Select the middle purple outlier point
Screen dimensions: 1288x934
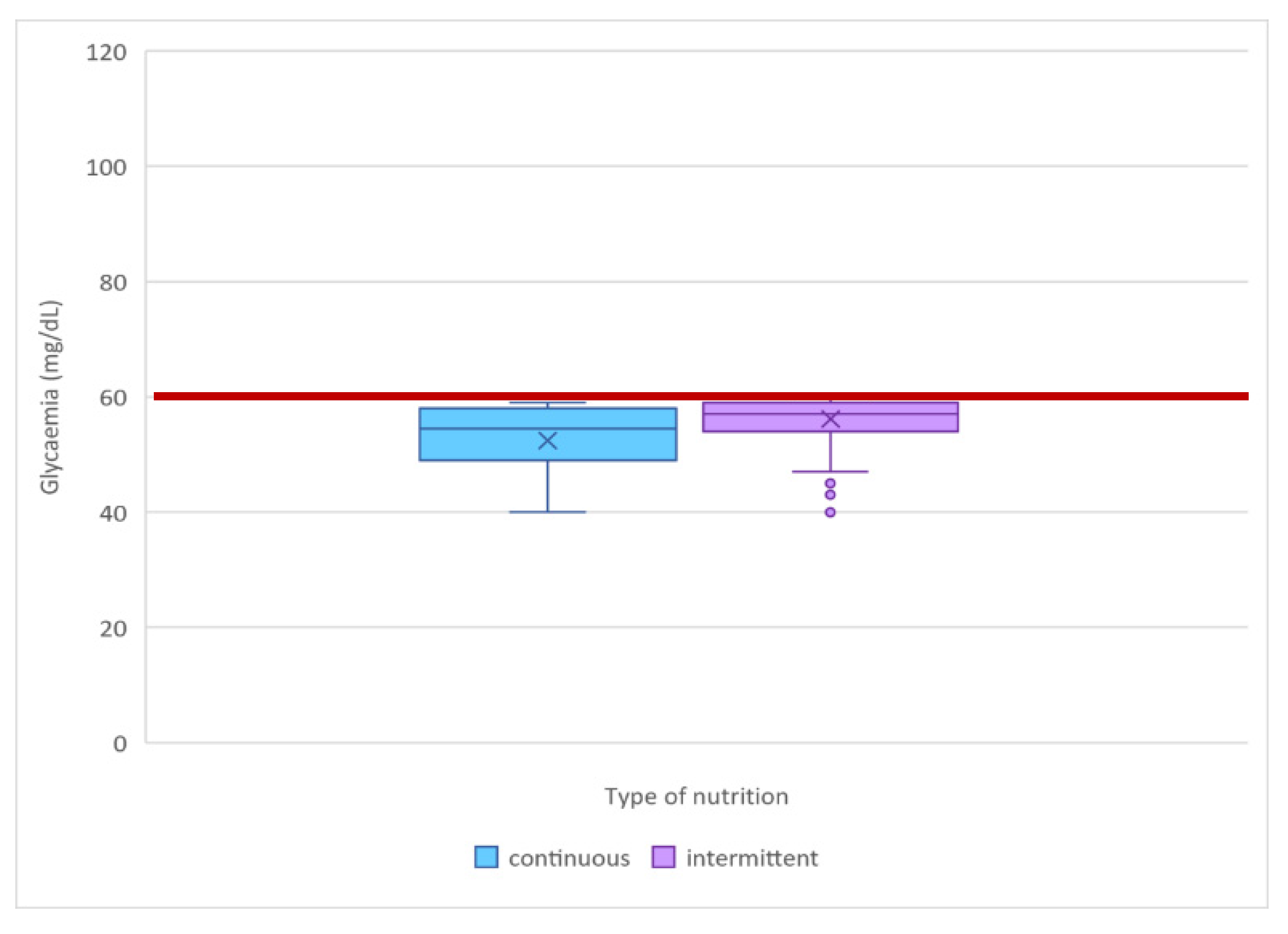coord(830,495)
